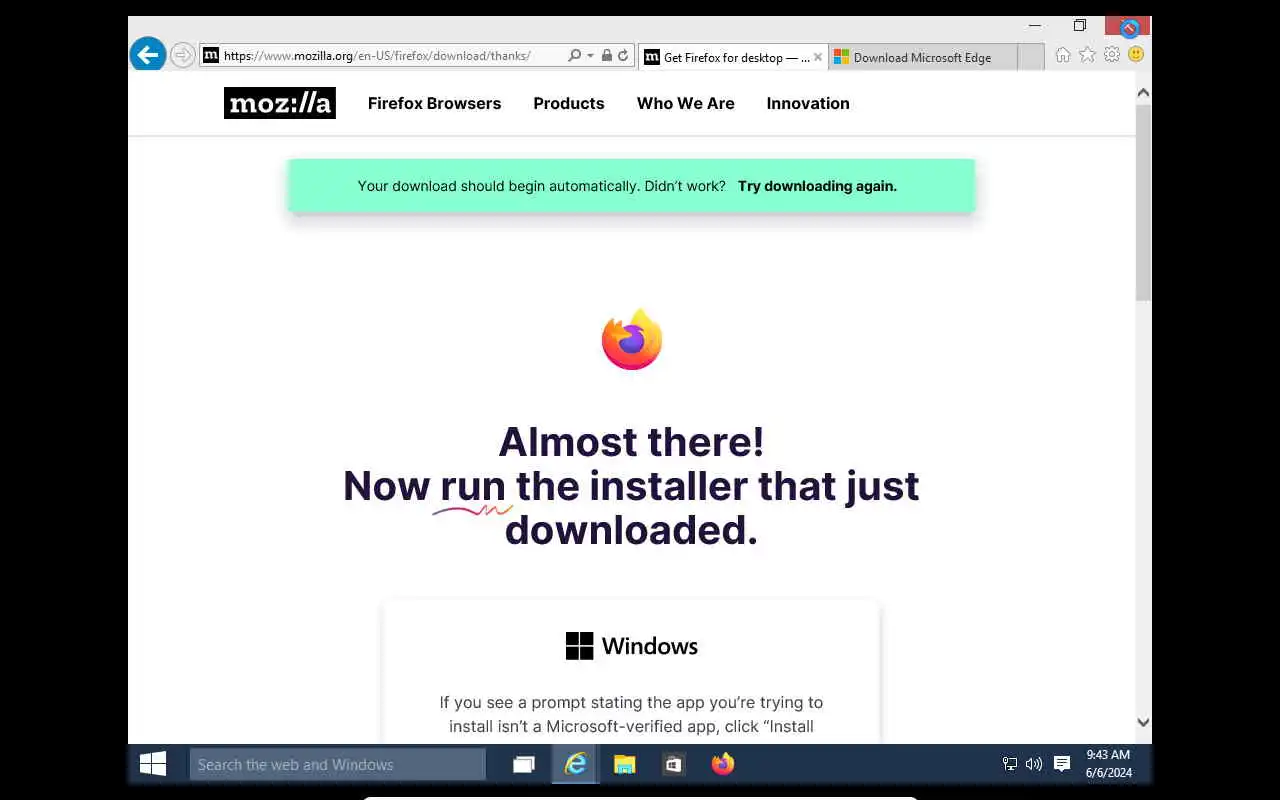Screen dimensions: 1280x800
Task: Open the Tools gear icon
Action: point(1111,55)
